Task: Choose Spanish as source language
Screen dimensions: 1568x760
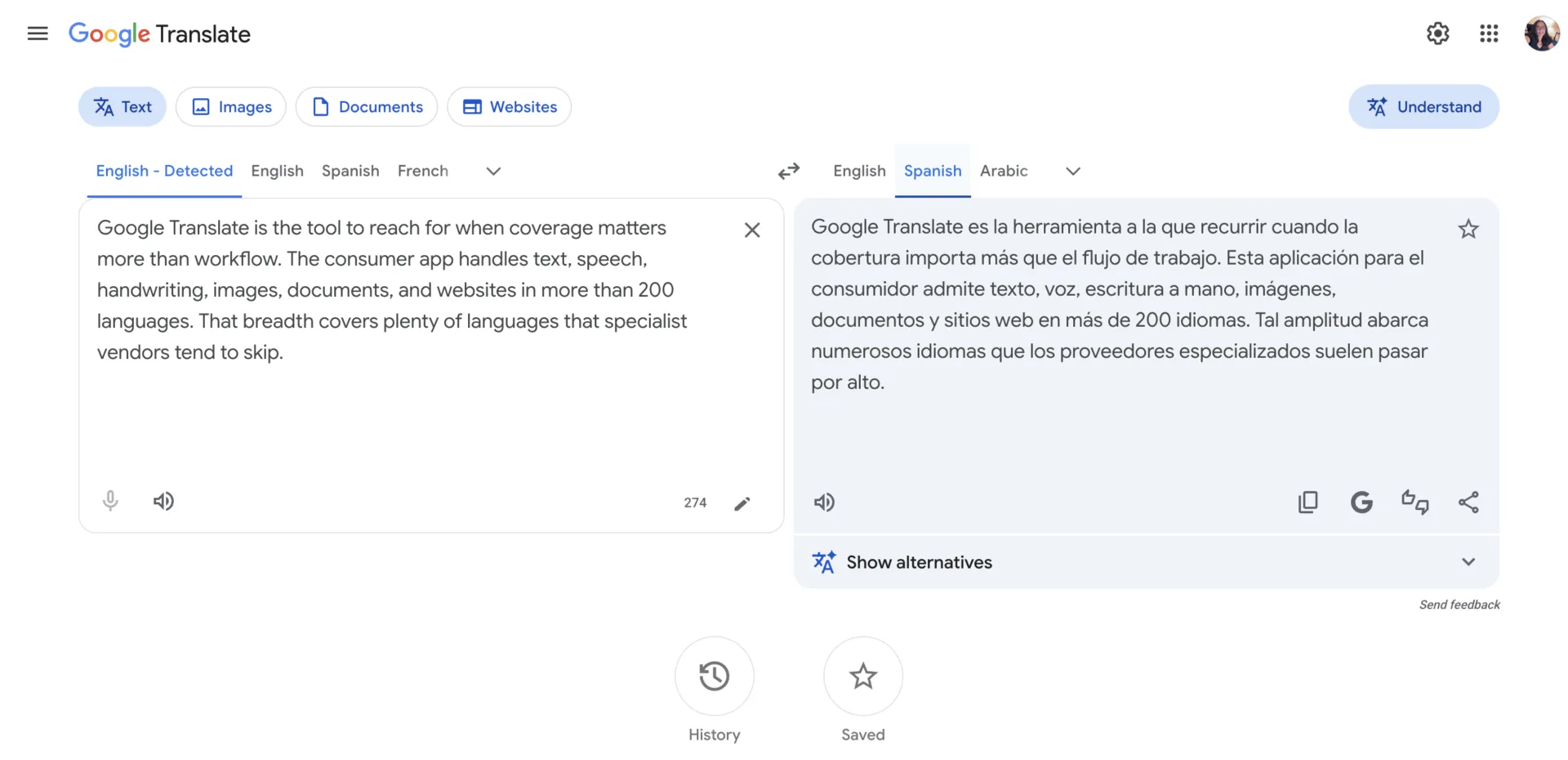Action: [350, 171]
